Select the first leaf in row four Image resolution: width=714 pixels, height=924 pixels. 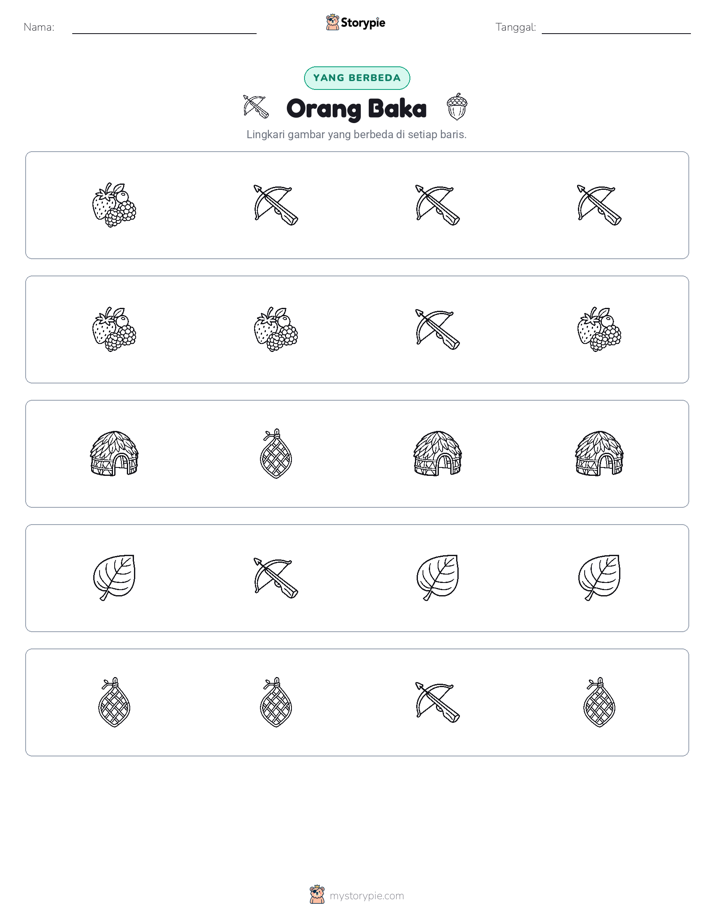click(114, 578)
